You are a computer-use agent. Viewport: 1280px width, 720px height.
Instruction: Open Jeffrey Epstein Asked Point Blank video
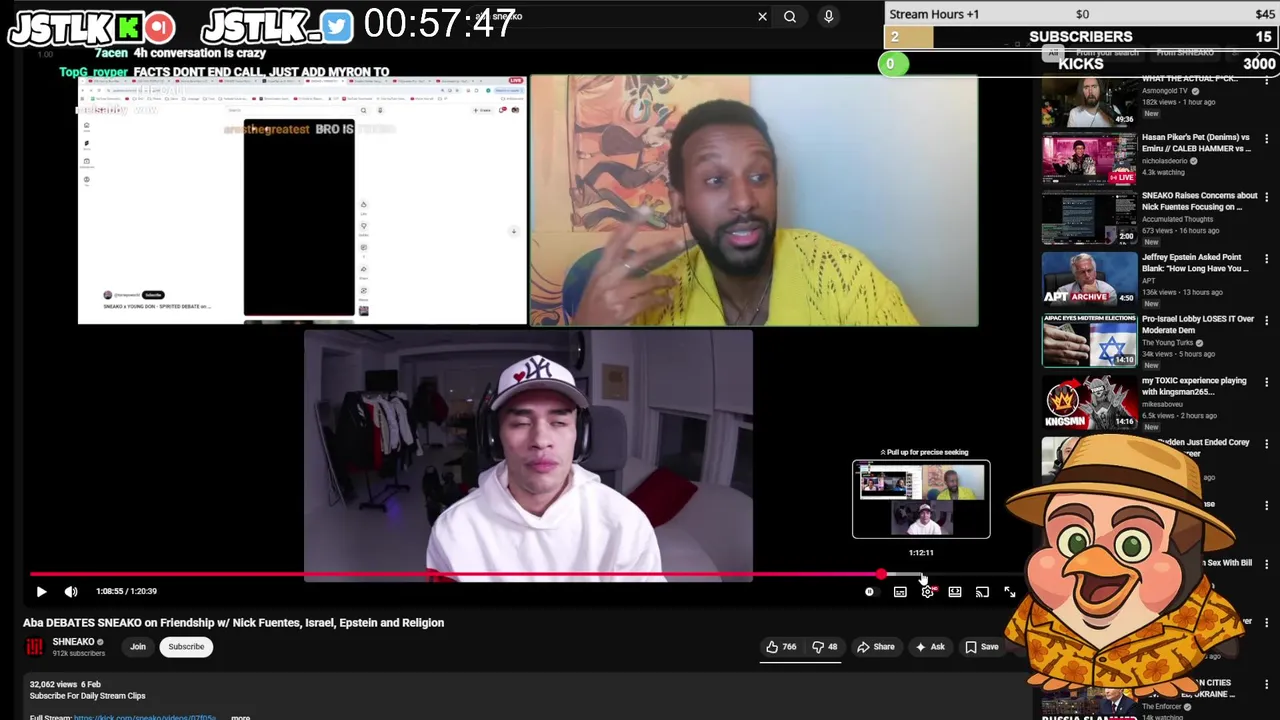1195,263
